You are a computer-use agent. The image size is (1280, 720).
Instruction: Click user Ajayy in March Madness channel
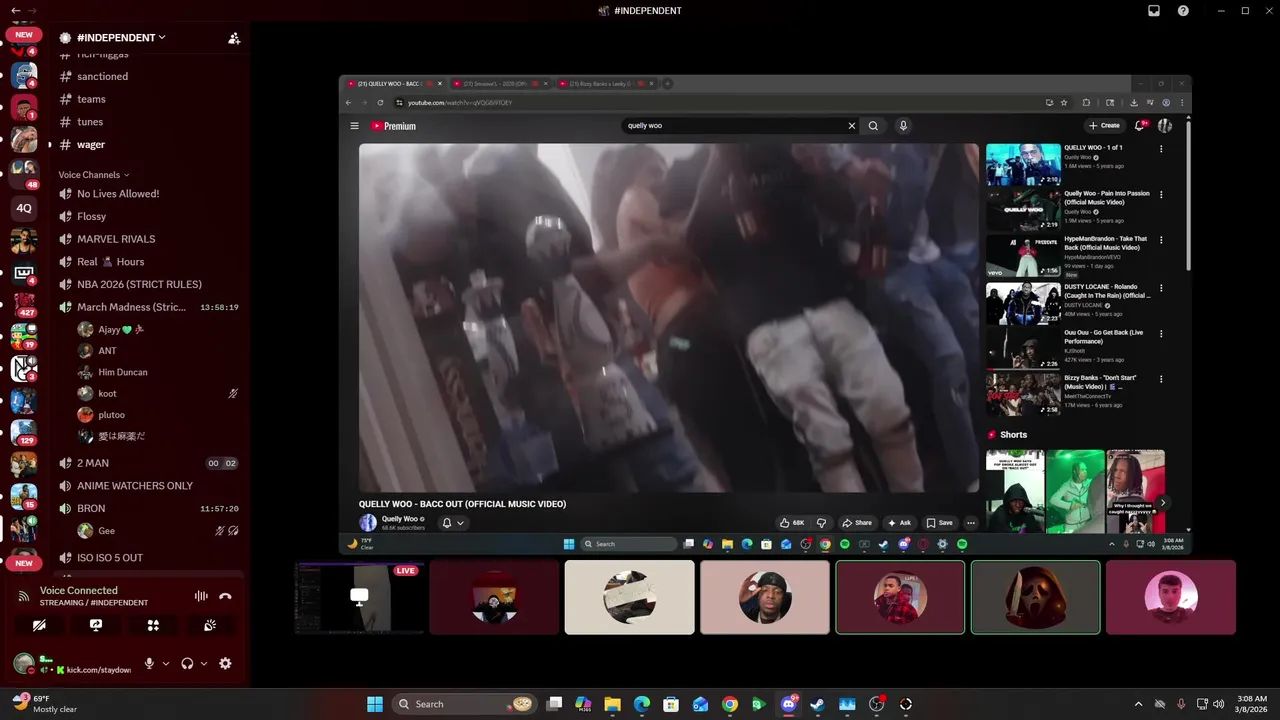point(120,330)
